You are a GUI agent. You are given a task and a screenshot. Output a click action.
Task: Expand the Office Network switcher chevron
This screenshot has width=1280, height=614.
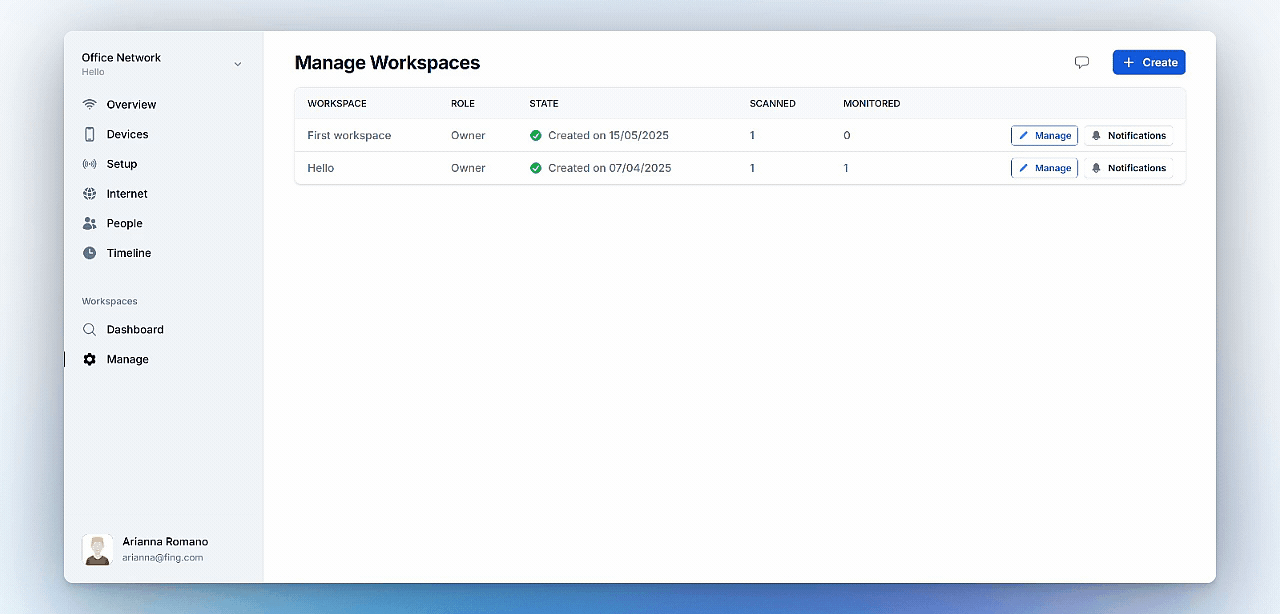coord(238,64)
